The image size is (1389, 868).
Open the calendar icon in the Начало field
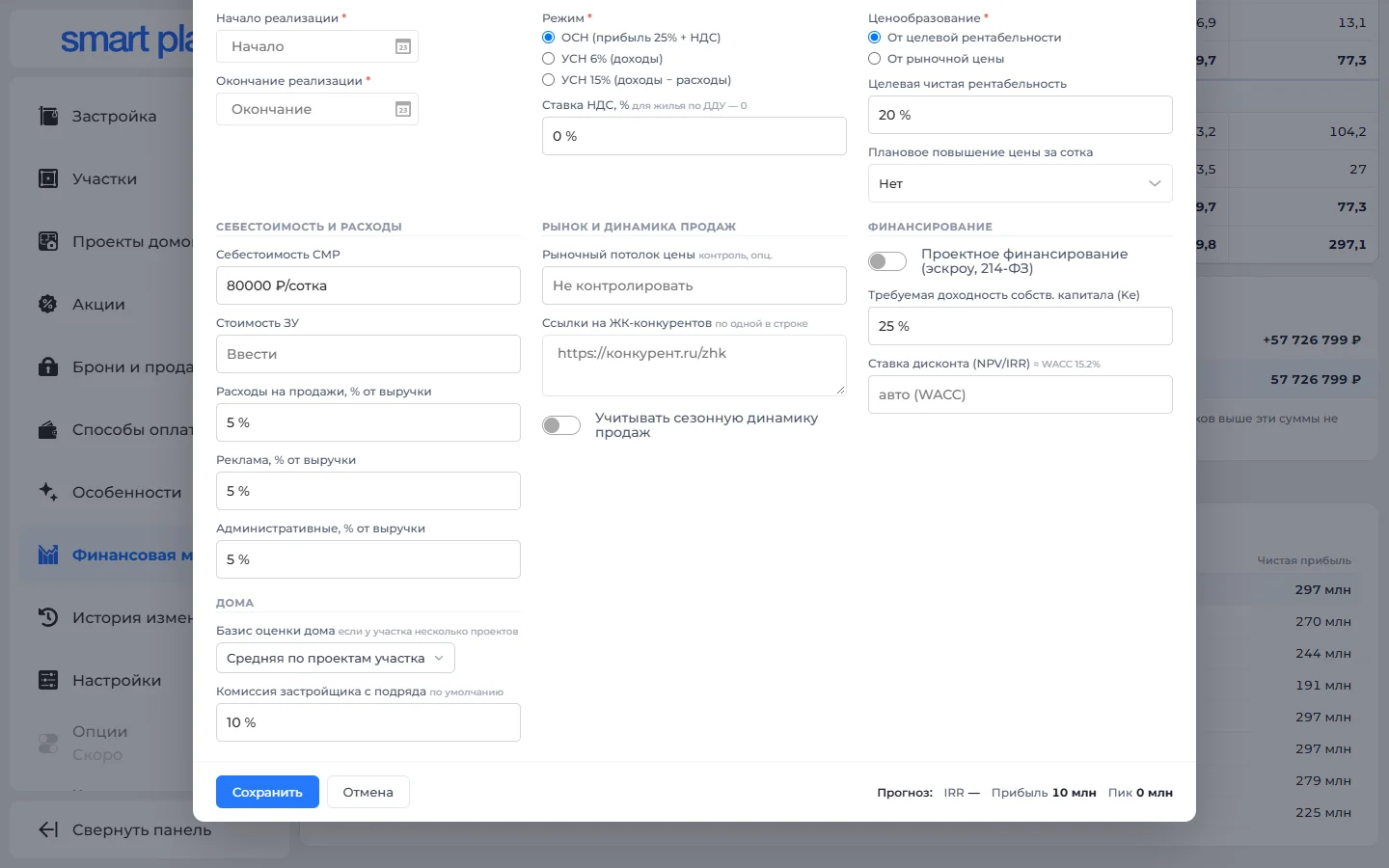[x=403, y=46]
